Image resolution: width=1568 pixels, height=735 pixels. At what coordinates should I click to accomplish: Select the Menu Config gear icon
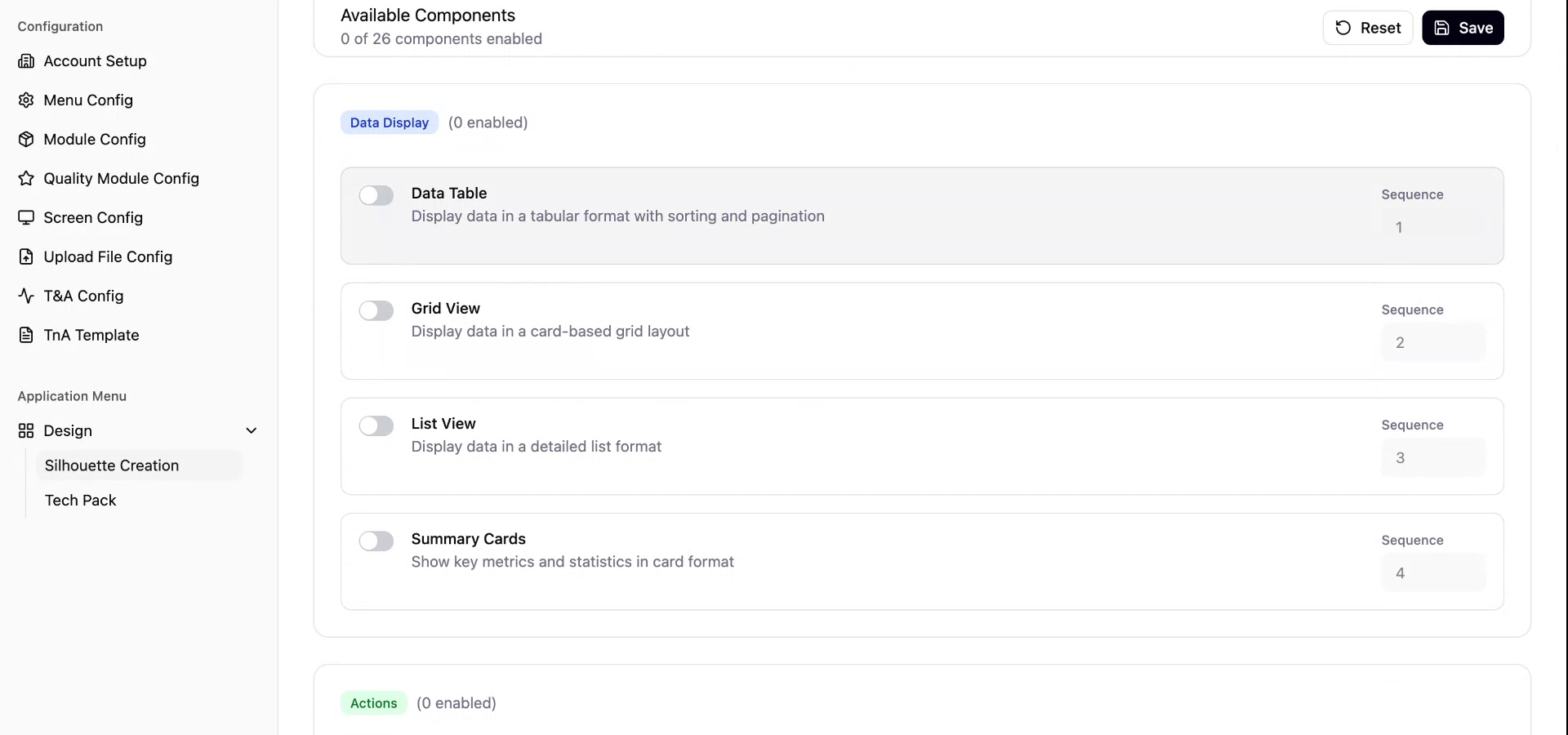coord(27,100)
